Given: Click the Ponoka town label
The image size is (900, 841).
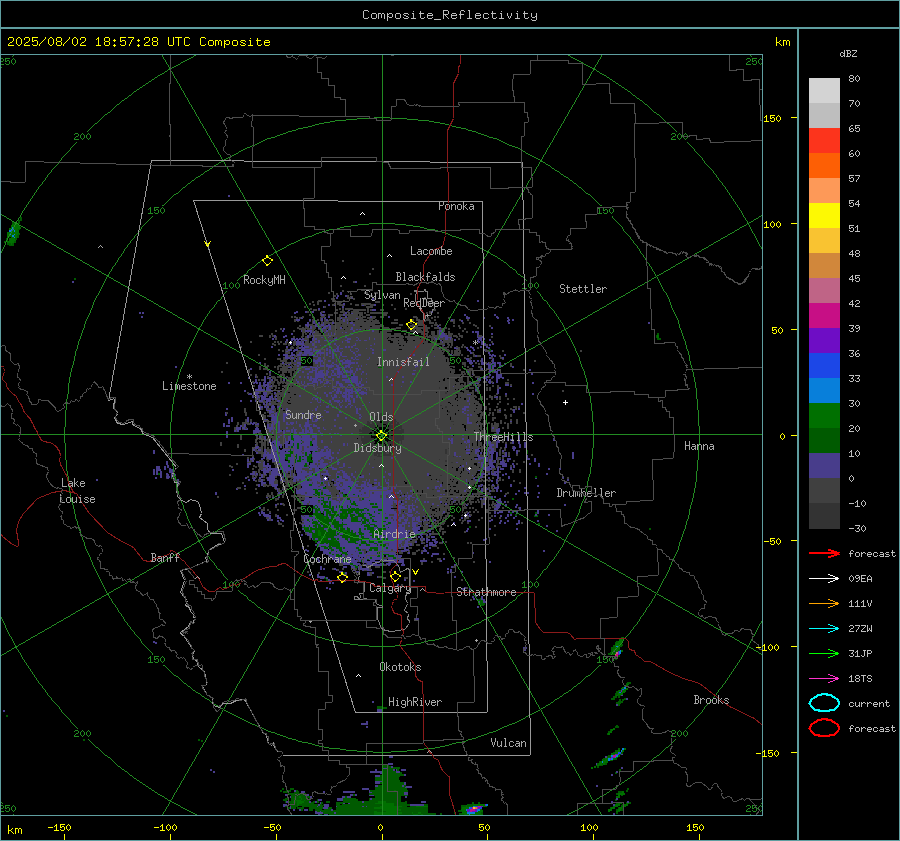Looking at the screenshot, I should pyautogui.click(x=456, y=206).
